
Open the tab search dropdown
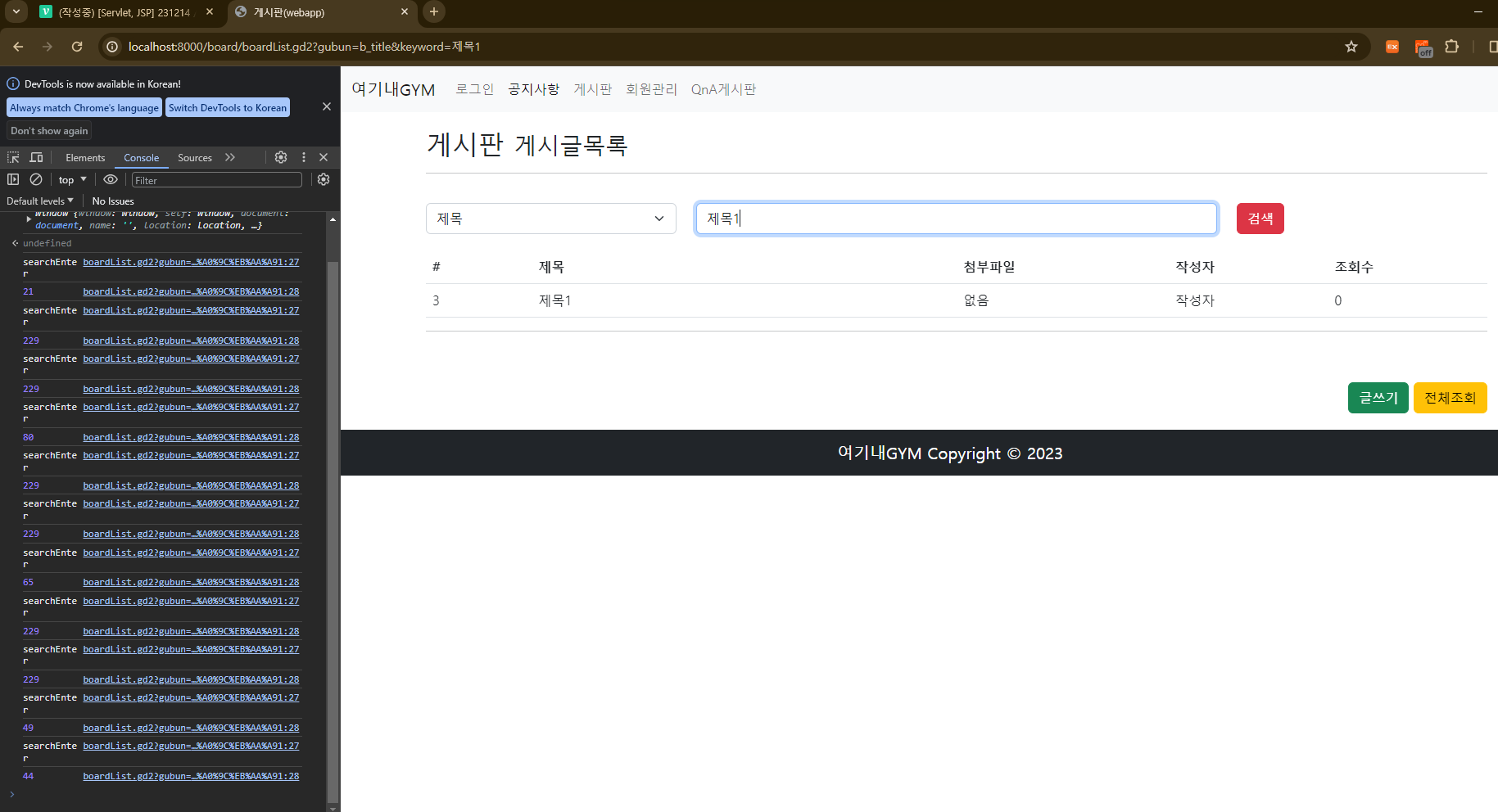point(16,11)
